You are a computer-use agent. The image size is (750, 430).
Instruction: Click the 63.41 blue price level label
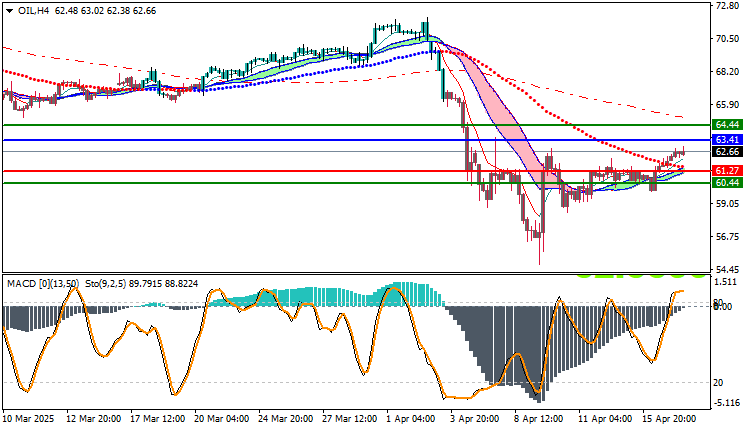click(728, 140)
